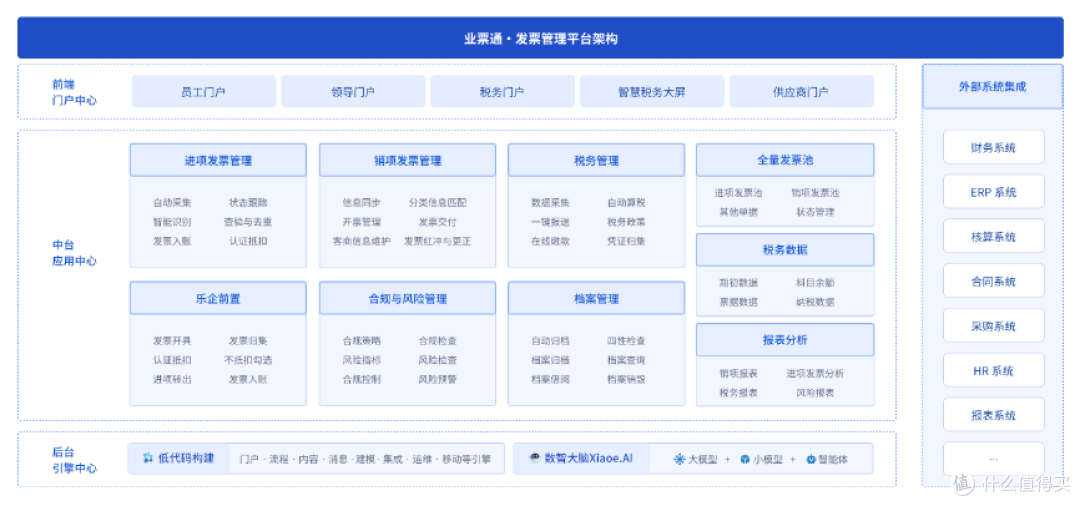Screen dimensions: 1080x506
Task: Click 信息同步 text
Action: click(362, 202)
